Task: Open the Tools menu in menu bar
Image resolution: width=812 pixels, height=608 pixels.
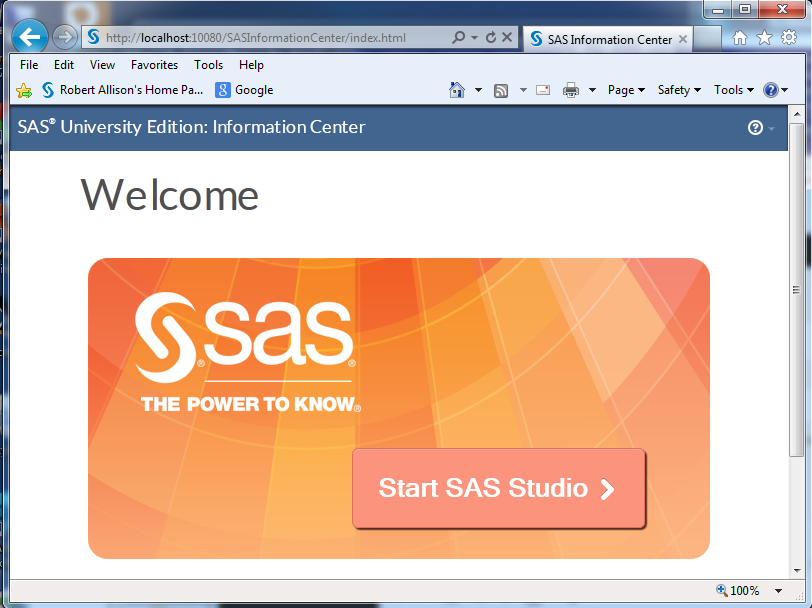Action: 208,65
